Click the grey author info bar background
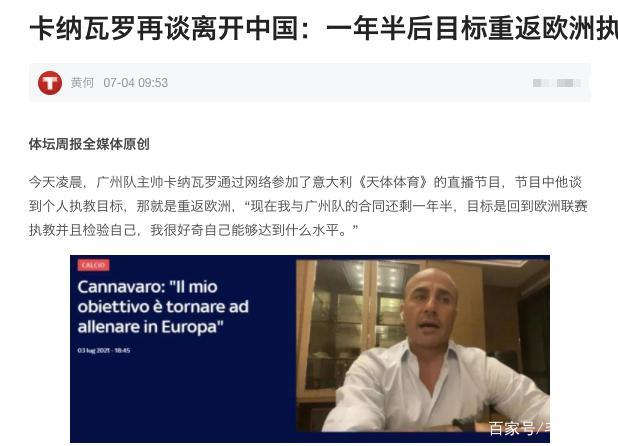The image size is (618, 446). (310, 83)
